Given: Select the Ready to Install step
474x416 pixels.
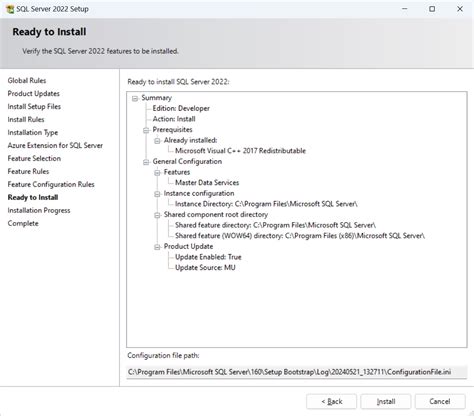Looking at the screenshot, I should tap(33, 198).
